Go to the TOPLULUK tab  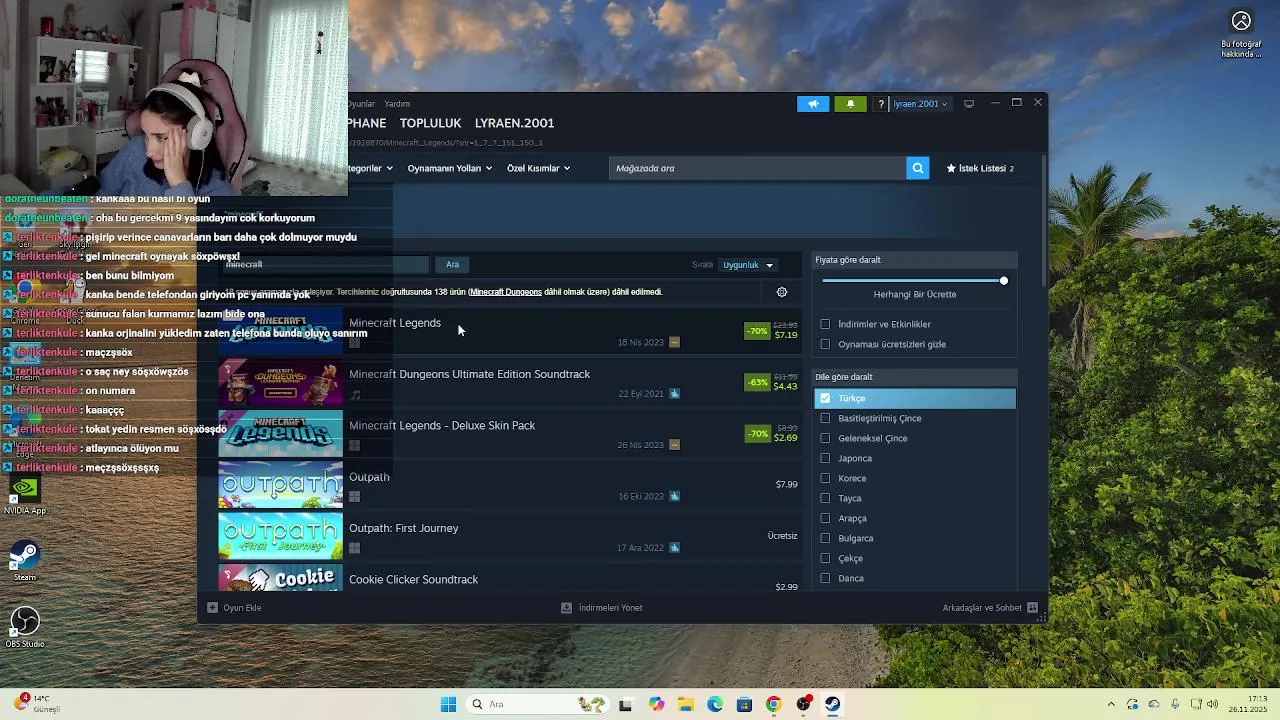[x=430, y=123]
